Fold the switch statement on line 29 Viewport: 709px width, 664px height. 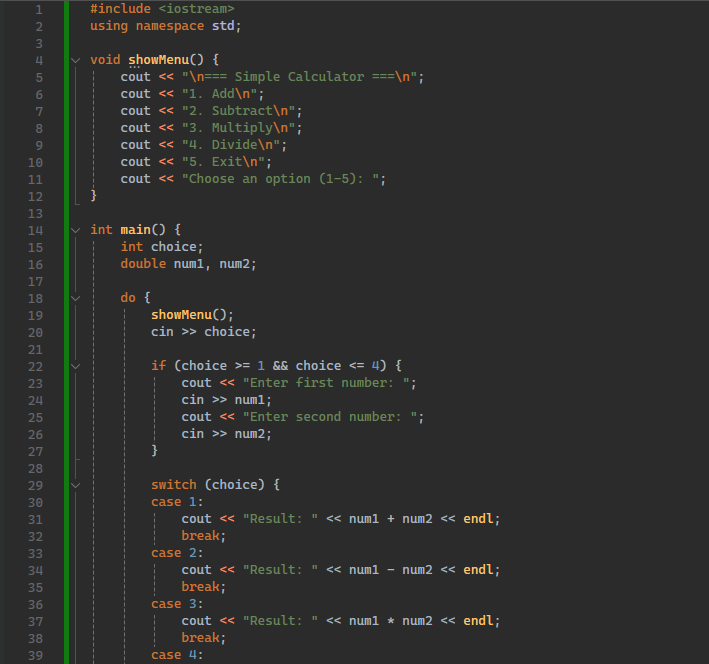click(76, 485)
